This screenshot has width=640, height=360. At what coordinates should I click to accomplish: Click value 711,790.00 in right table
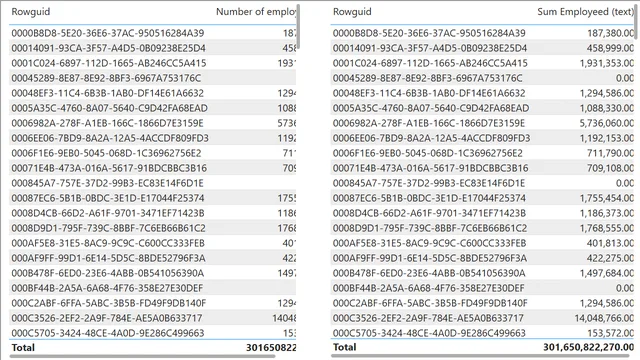(610, 153)
